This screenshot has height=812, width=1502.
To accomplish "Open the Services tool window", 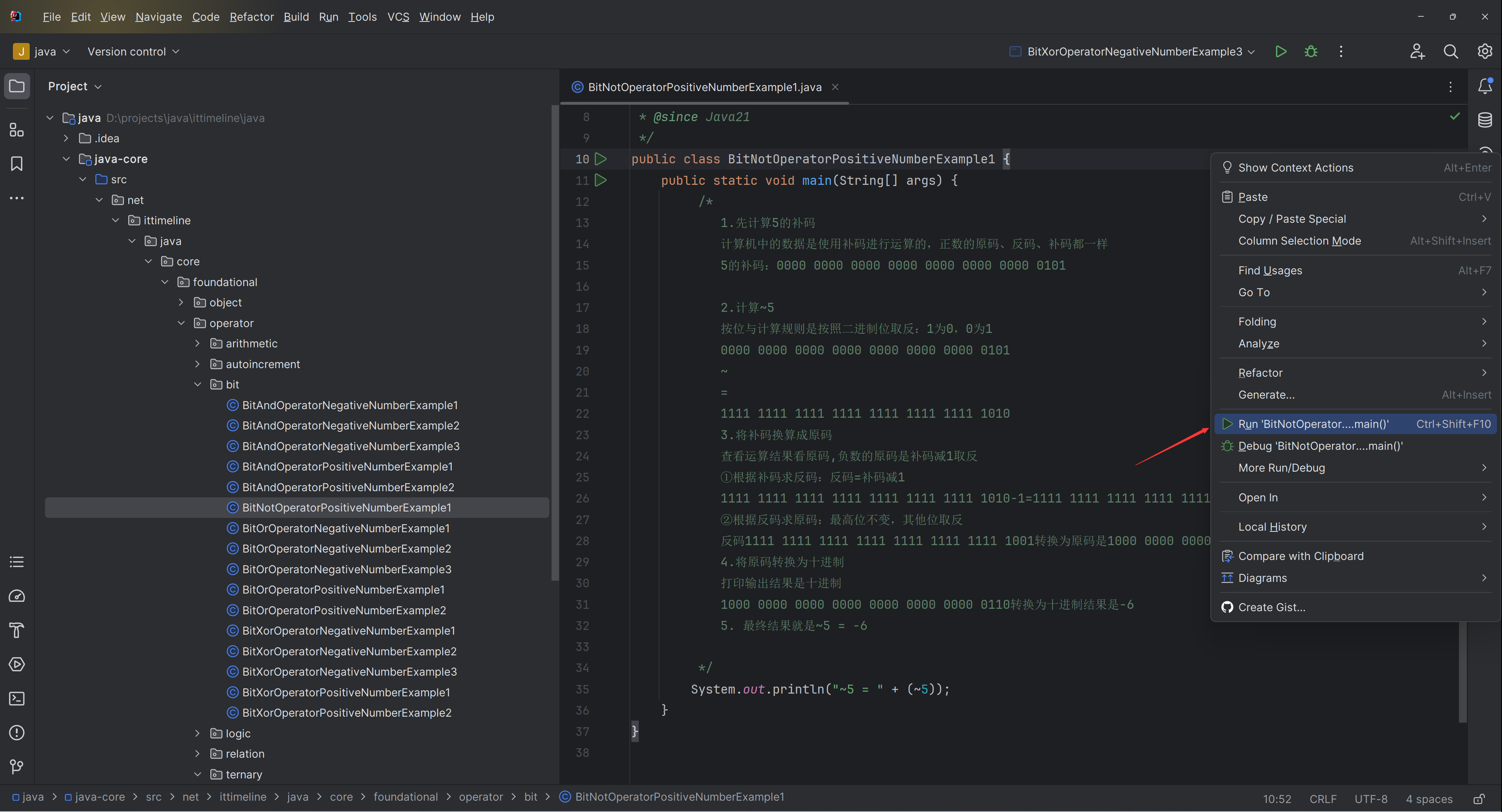I will (17, 664).
